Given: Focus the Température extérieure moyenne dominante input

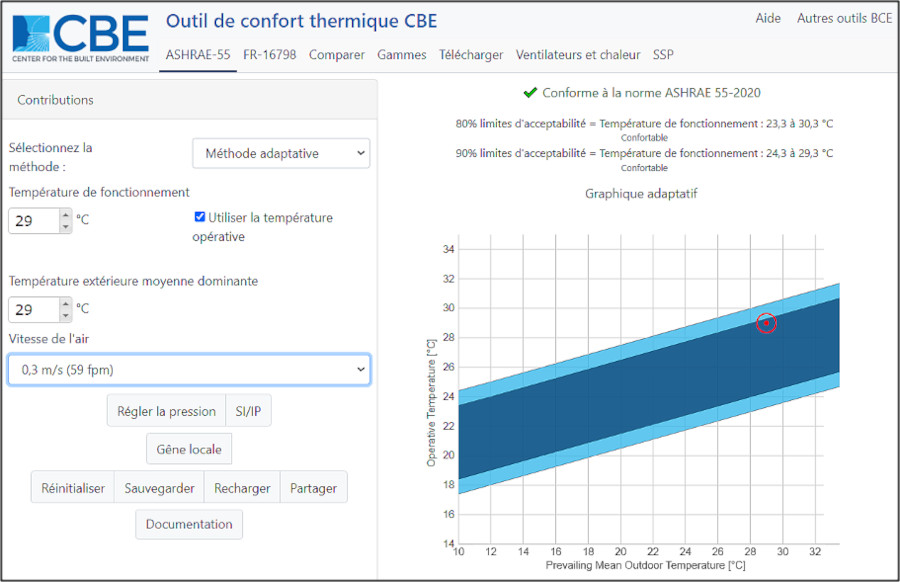Looking at the screenshot, I should [34, 310].
